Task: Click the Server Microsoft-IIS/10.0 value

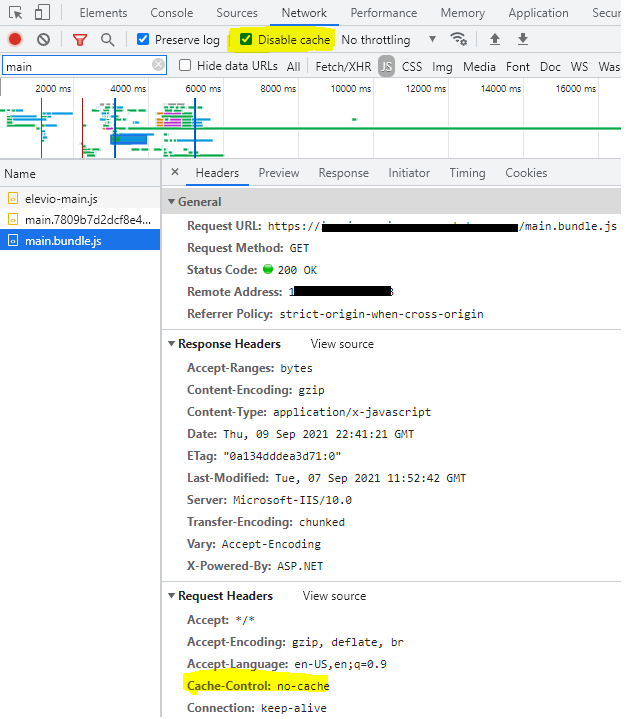Action: point(292,500)
